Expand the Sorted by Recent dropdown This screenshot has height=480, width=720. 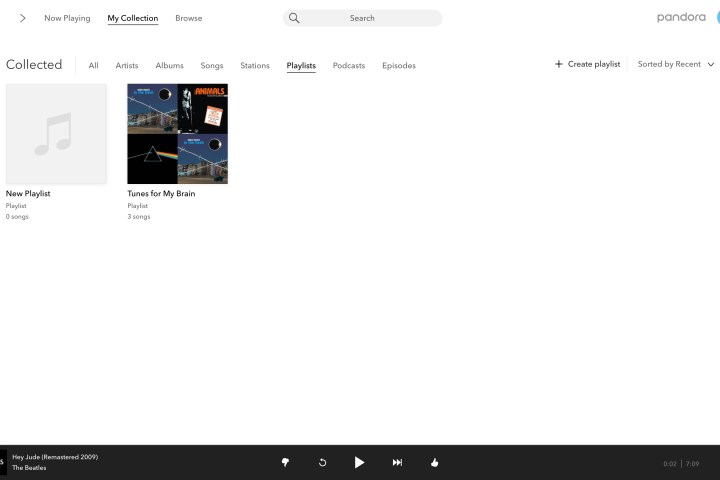point(676,64)
